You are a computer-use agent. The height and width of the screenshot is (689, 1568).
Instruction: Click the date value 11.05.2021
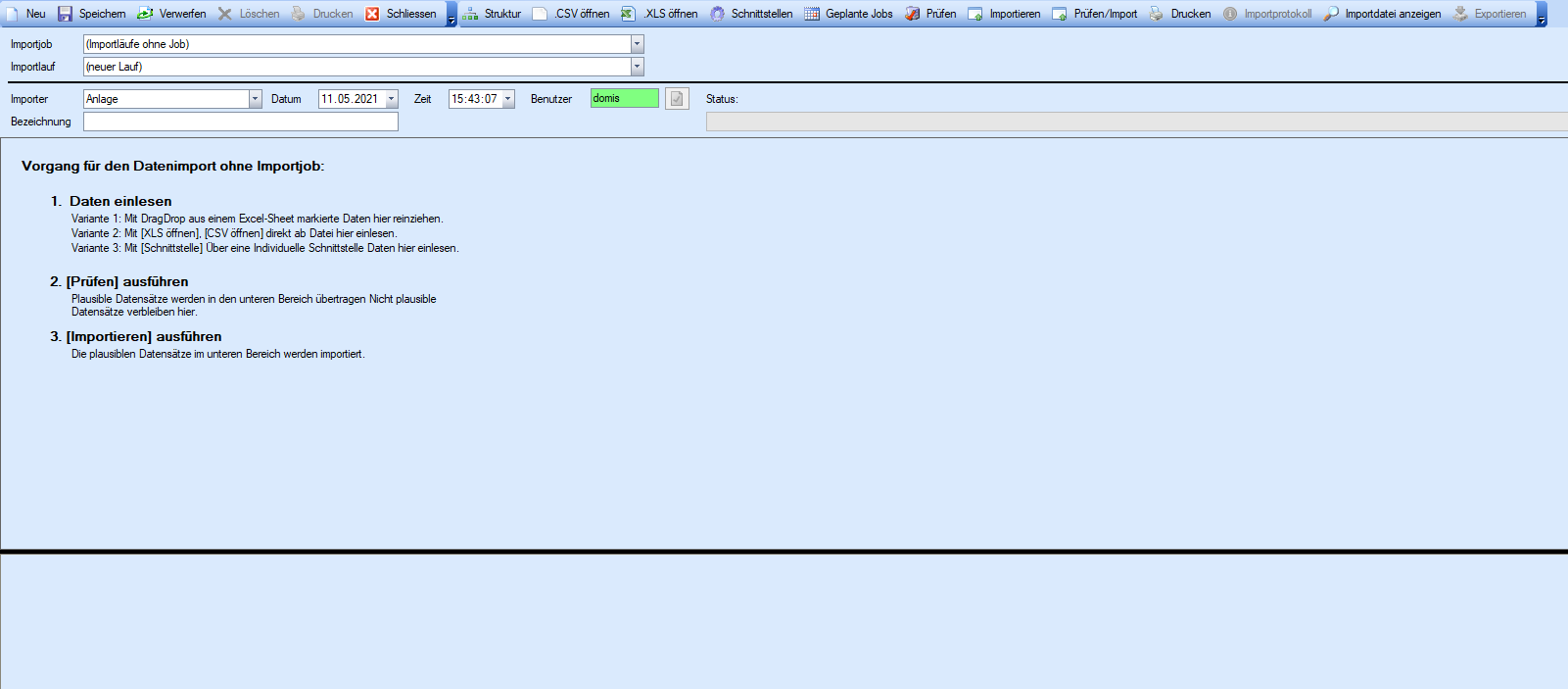coord(350,99)
